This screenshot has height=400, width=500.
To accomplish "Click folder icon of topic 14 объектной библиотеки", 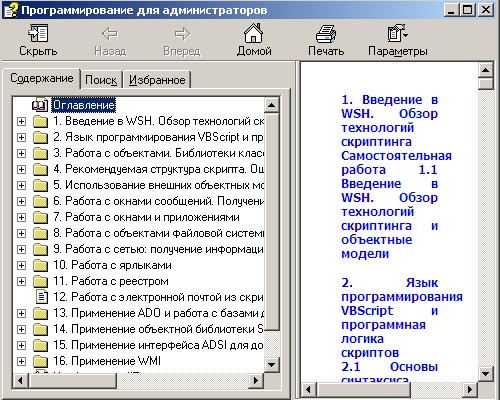I will (x=41, y=329).
